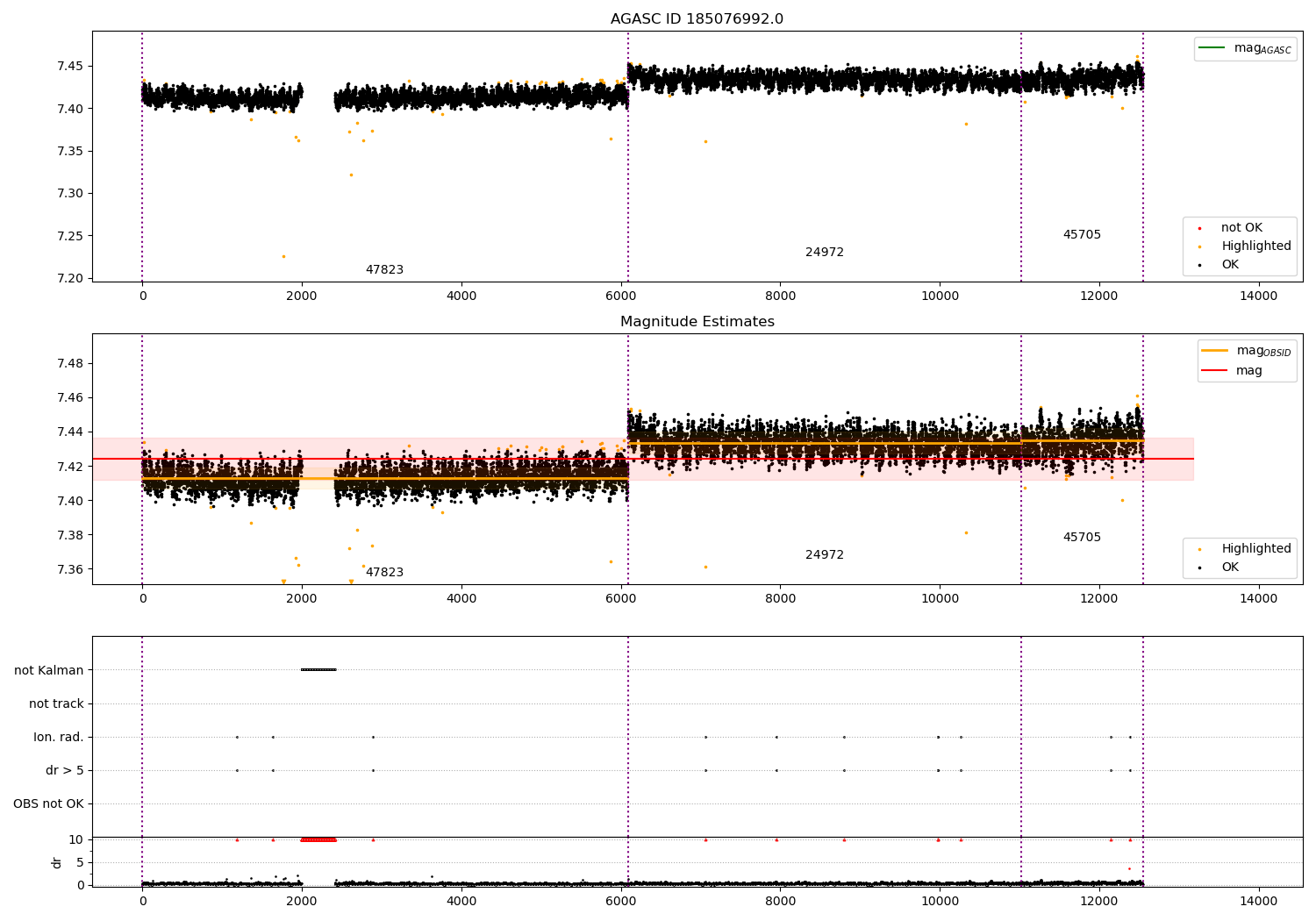Viewport: 1316px width, 921px height.
Task: Click the Magnitude Estimates title
Action: tap(697, 322)
